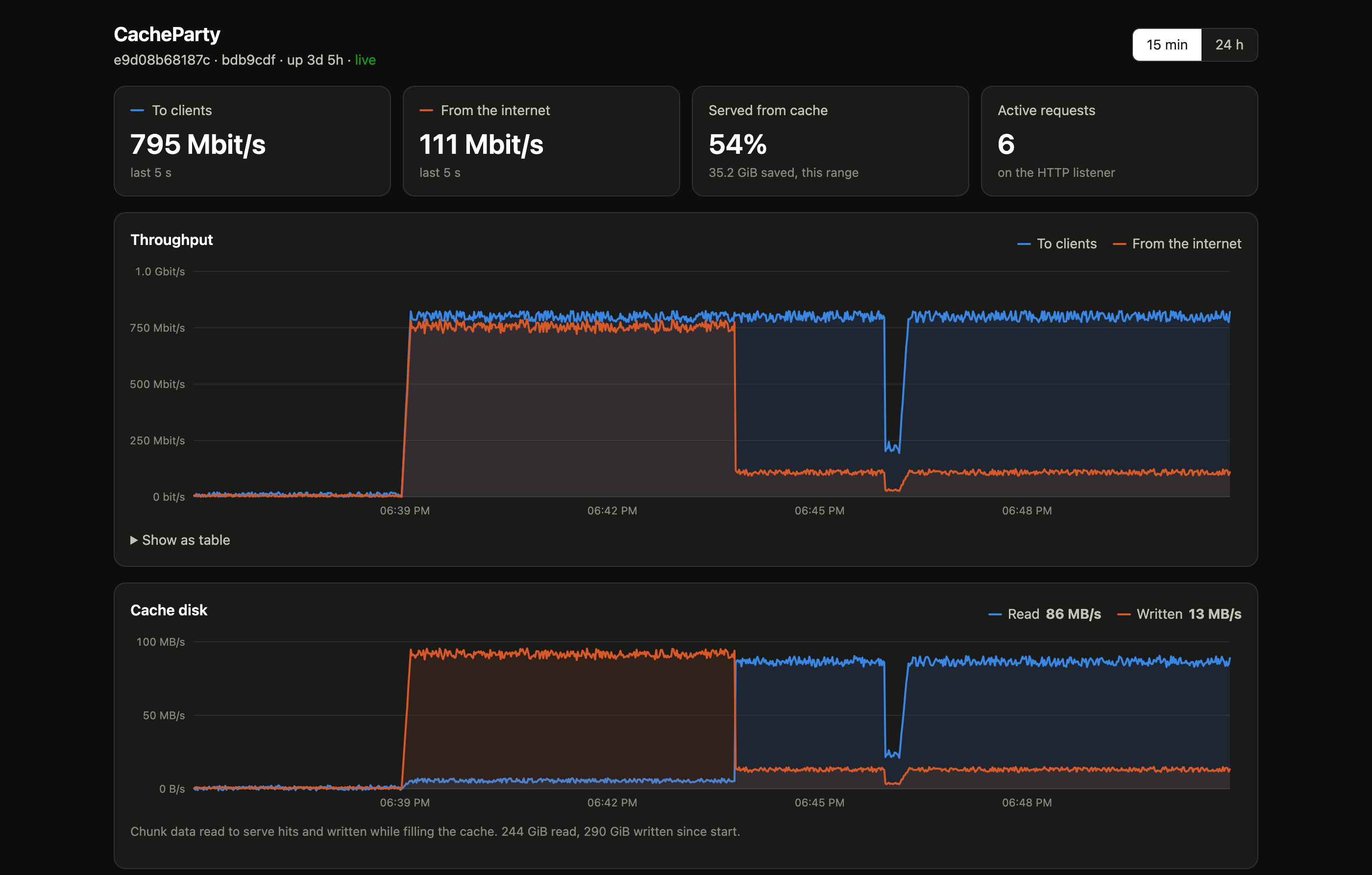Click the Cache disk chart title

coord(169,610)
